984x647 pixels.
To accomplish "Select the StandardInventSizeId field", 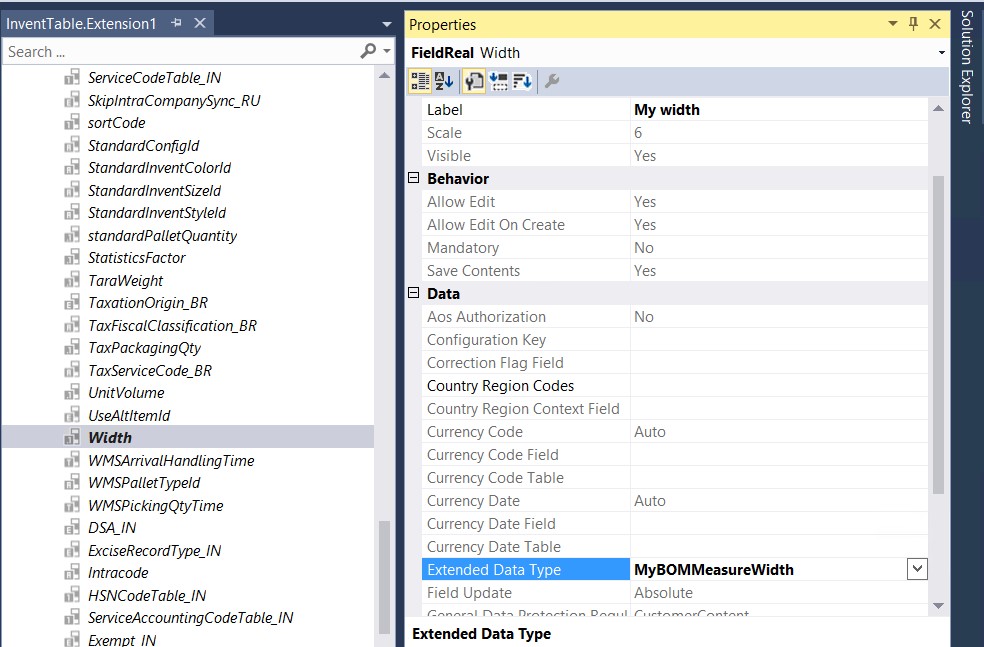I will tap(154, 190).
